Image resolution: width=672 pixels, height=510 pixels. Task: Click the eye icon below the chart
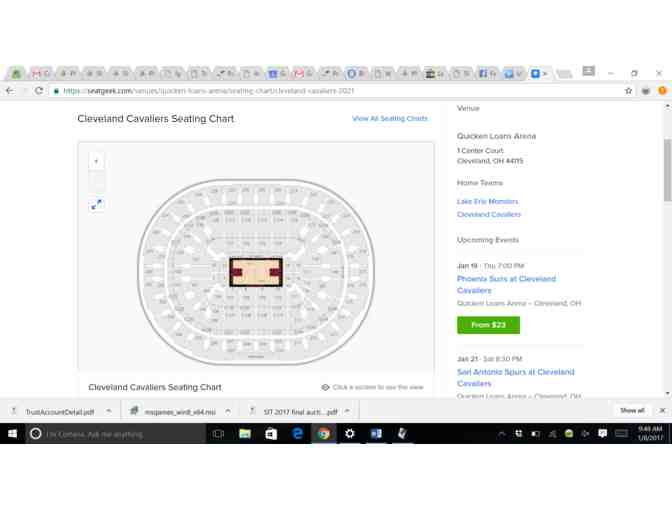tap(325, 387)
